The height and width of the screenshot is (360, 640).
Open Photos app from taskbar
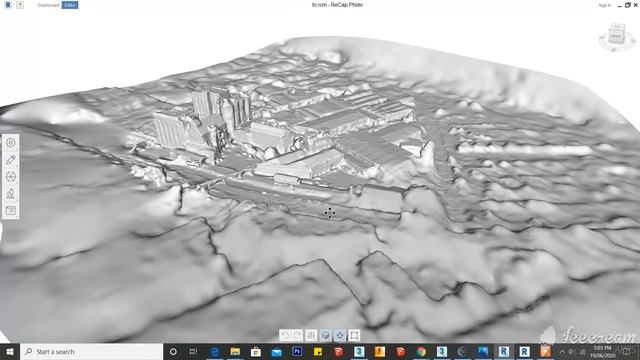click(x=483, y=351)
